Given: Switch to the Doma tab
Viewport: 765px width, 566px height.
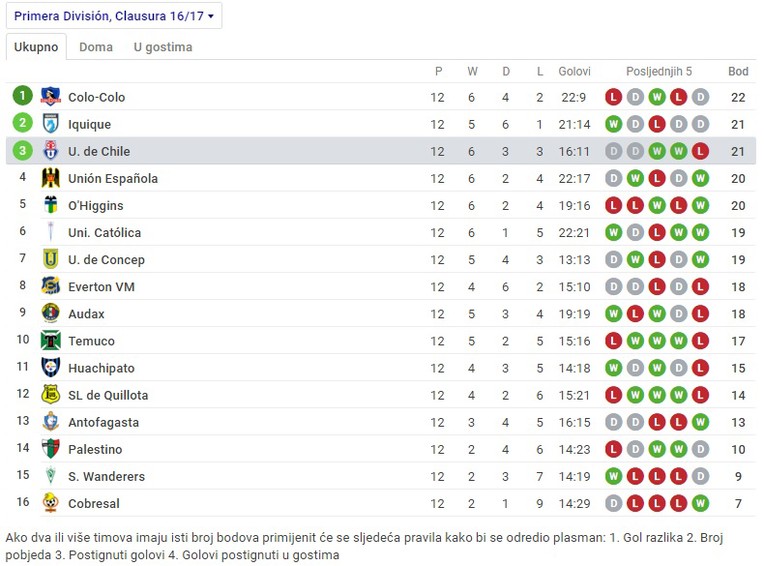Looking at the screenshot, I should [96, 47].
